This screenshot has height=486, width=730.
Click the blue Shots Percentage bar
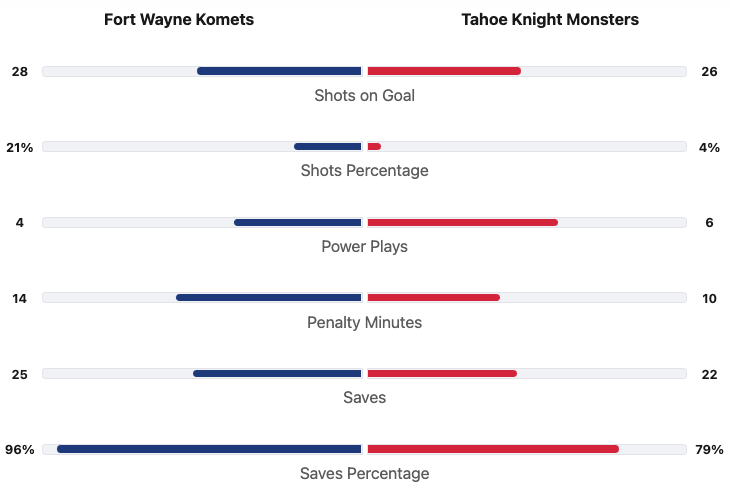[327, 147]
